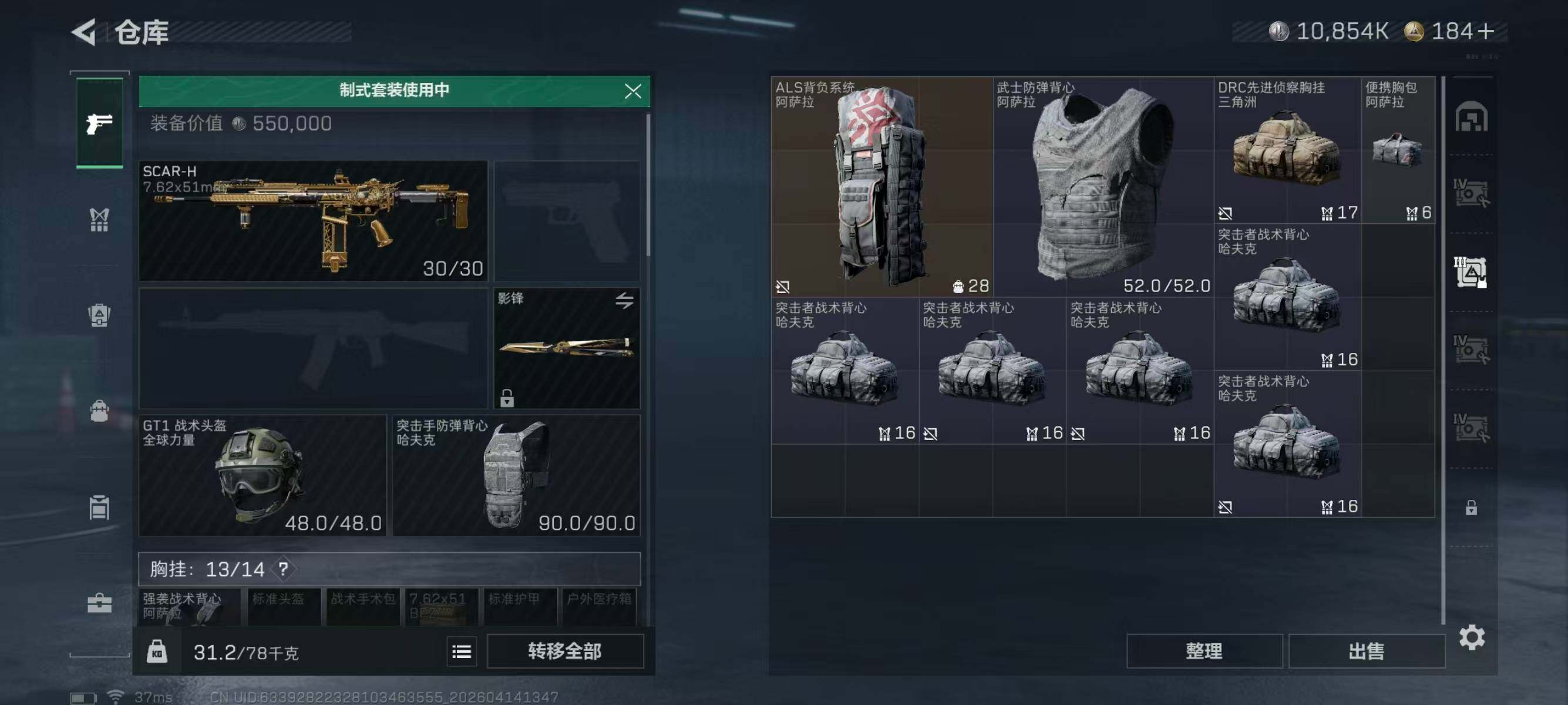Close the 制式套装使用中 banner
Screen dimensions: 1568x705
pos(632,91)
